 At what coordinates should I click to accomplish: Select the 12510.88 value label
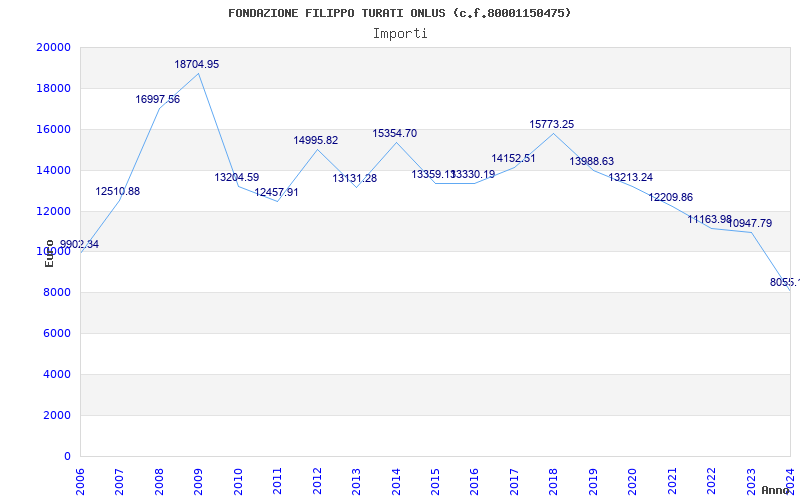tap(118, 191)
